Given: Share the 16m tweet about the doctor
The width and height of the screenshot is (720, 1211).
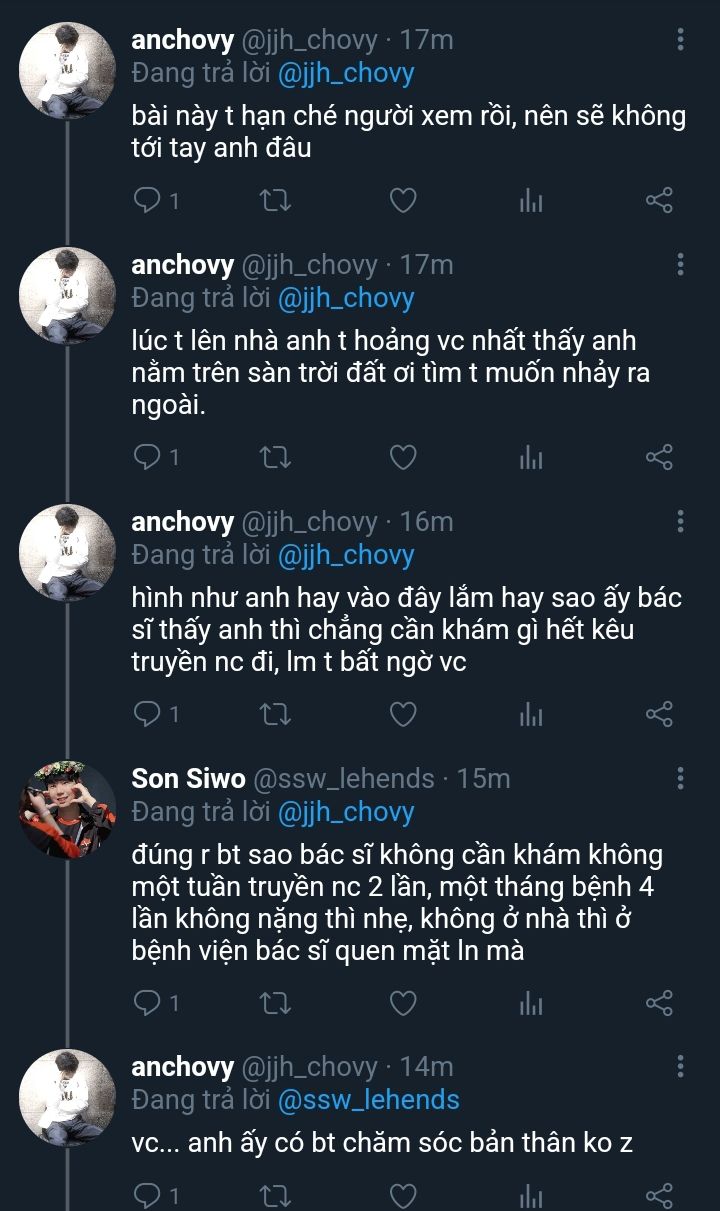Looking at the screenshot, I should pos(659,714).
